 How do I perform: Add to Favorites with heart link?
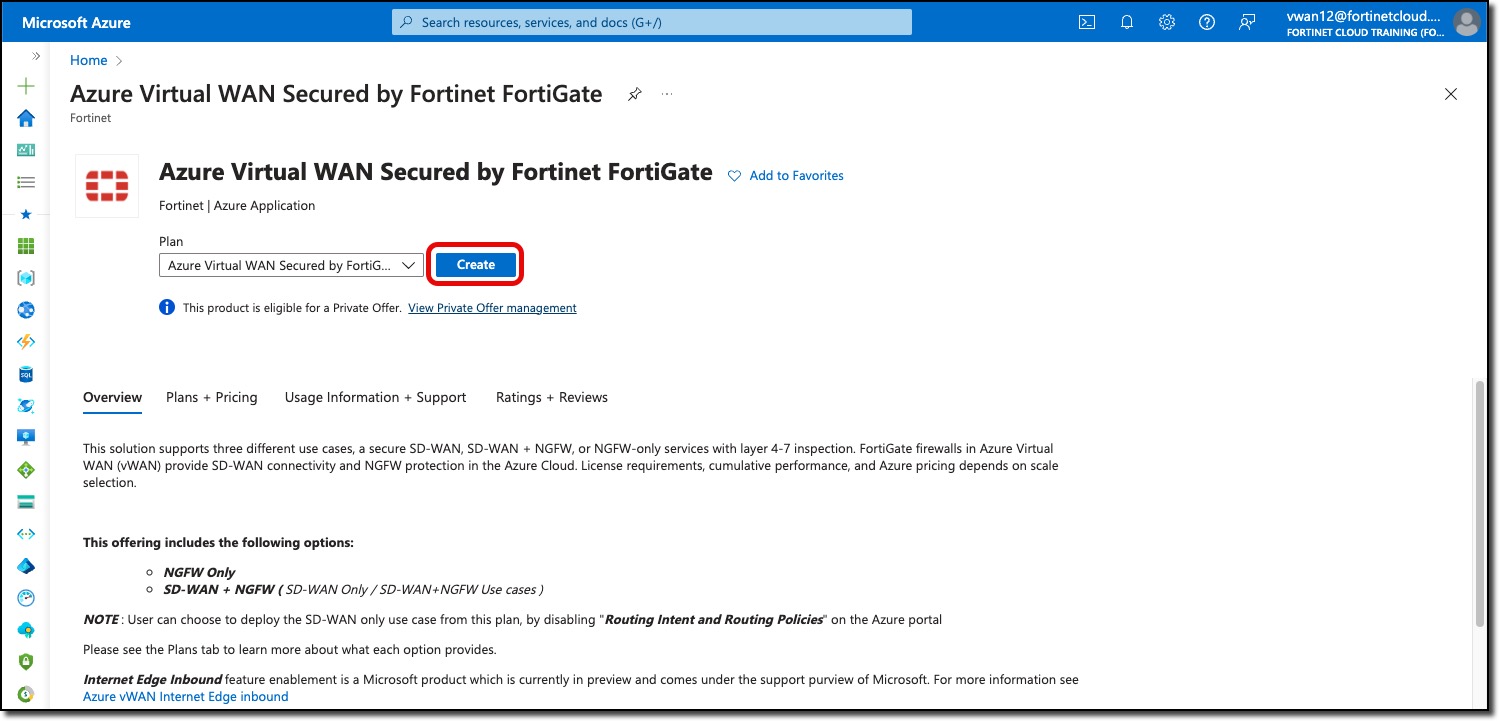point(785,176)
